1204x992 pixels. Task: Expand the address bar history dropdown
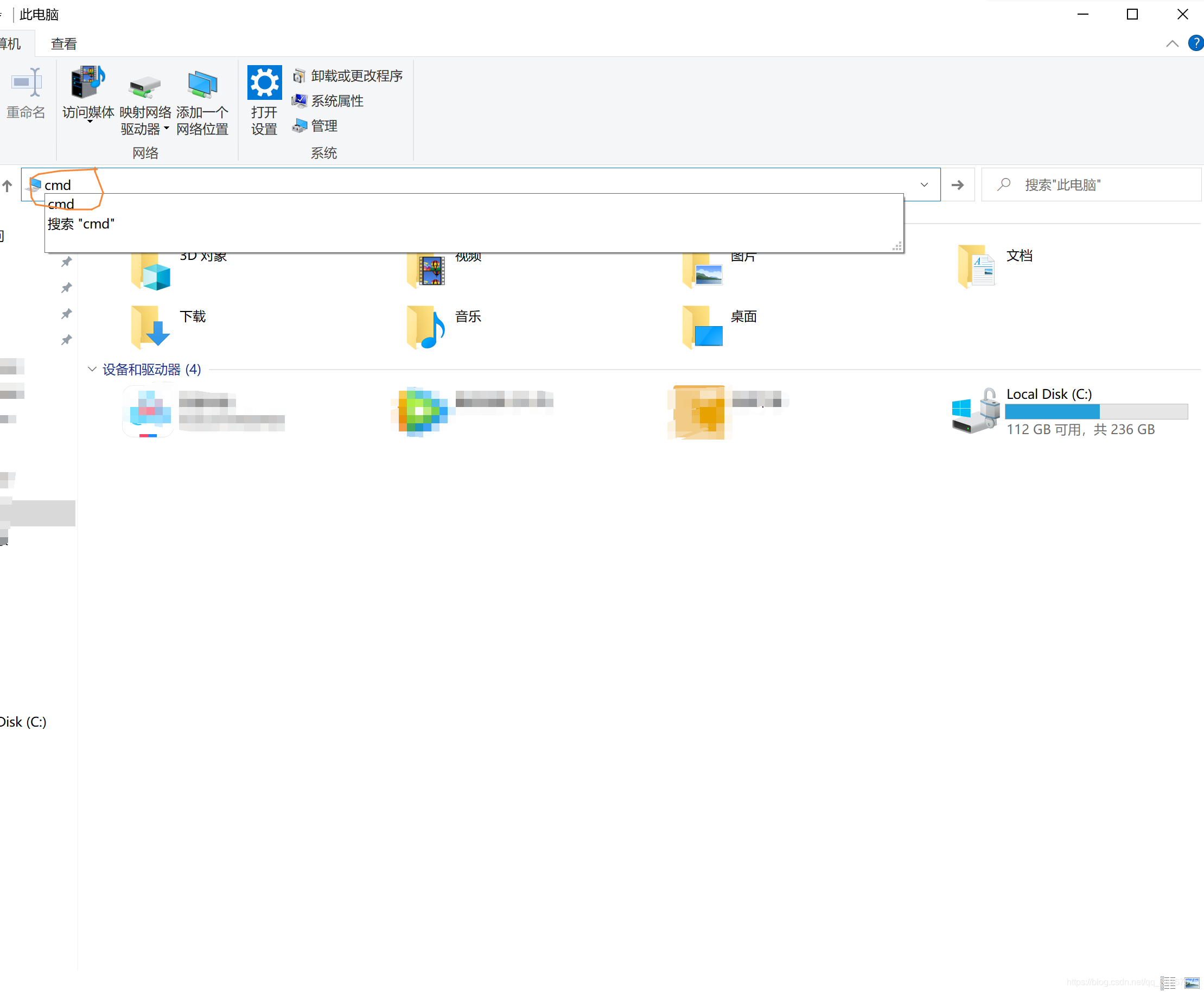tap(924, 185)
